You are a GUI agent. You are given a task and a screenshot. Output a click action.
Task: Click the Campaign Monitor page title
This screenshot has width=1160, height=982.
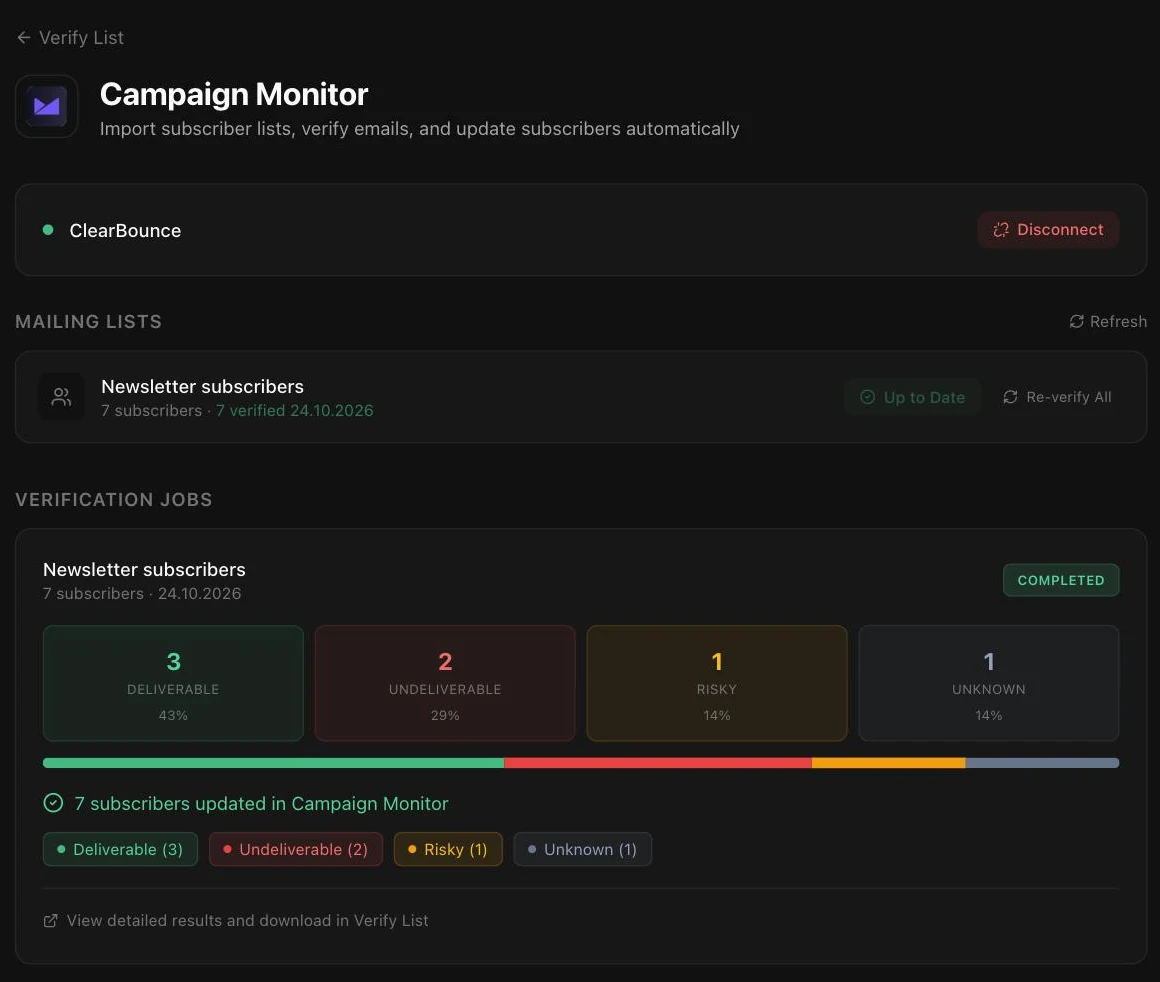coord(234,95)
